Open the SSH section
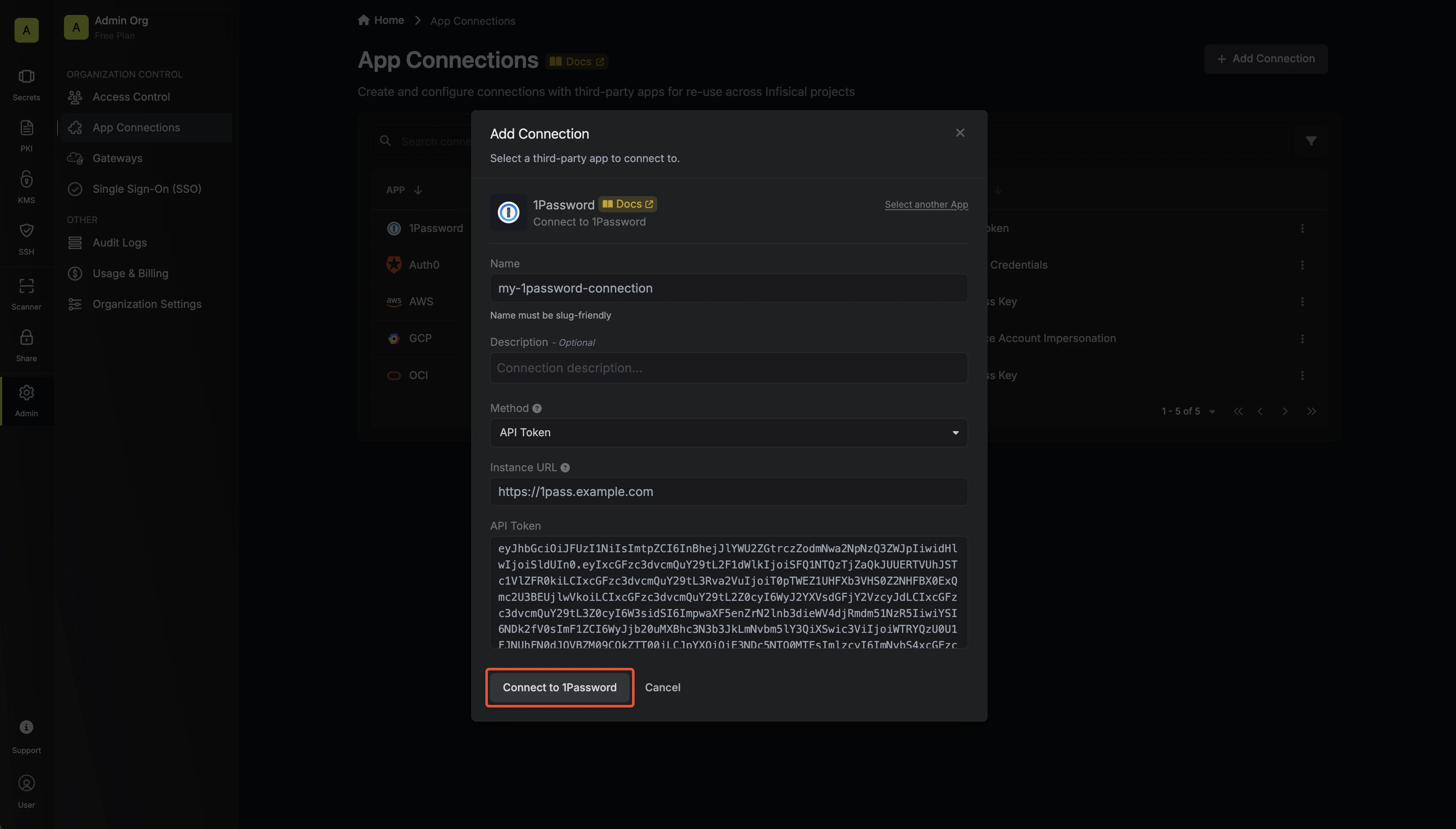The width and height of the screenshot is (1456, 829). pyautogui.click(x=26, y=239)
